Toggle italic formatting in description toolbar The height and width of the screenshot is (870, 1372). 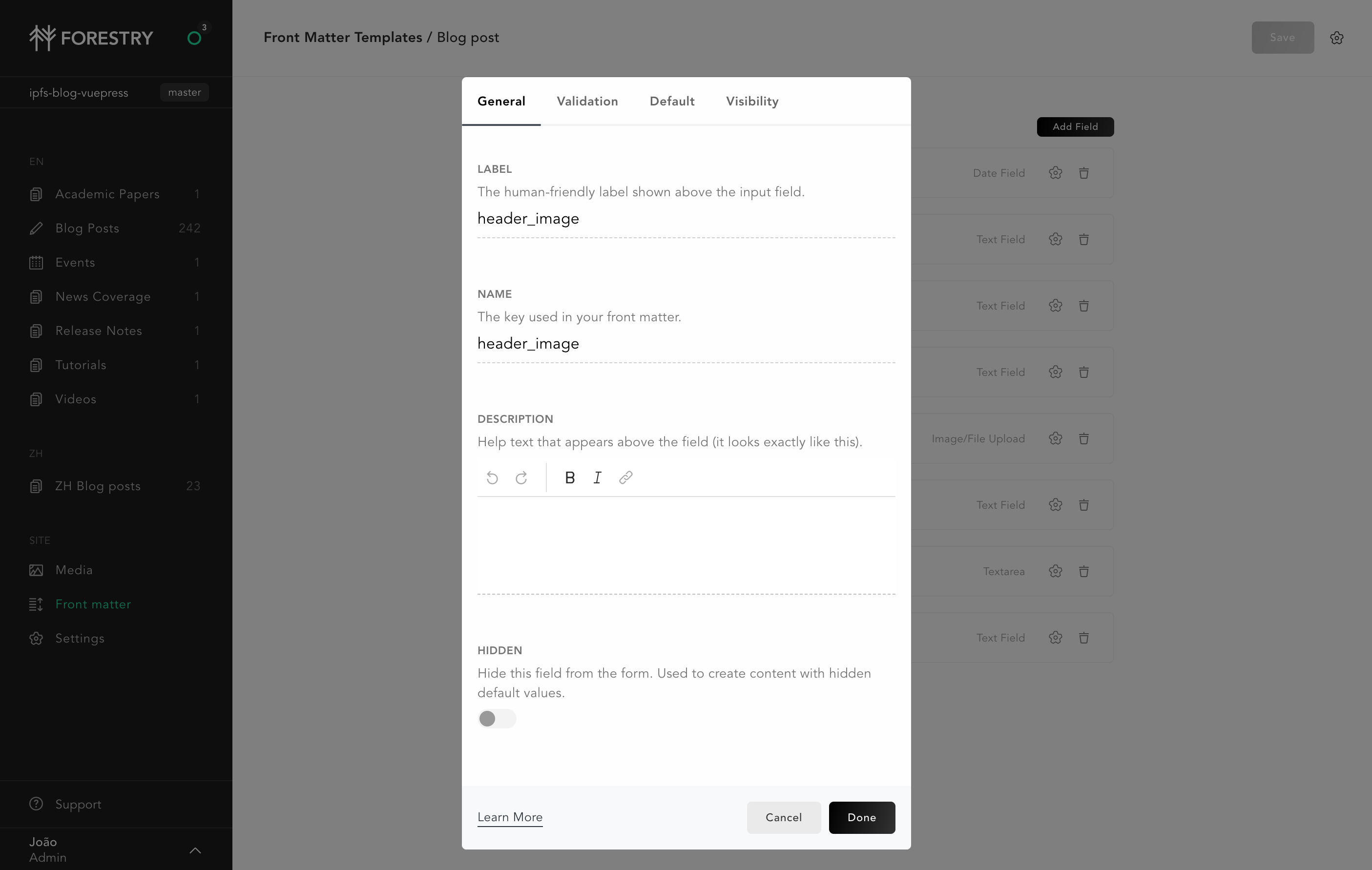(x=597, y=477)
